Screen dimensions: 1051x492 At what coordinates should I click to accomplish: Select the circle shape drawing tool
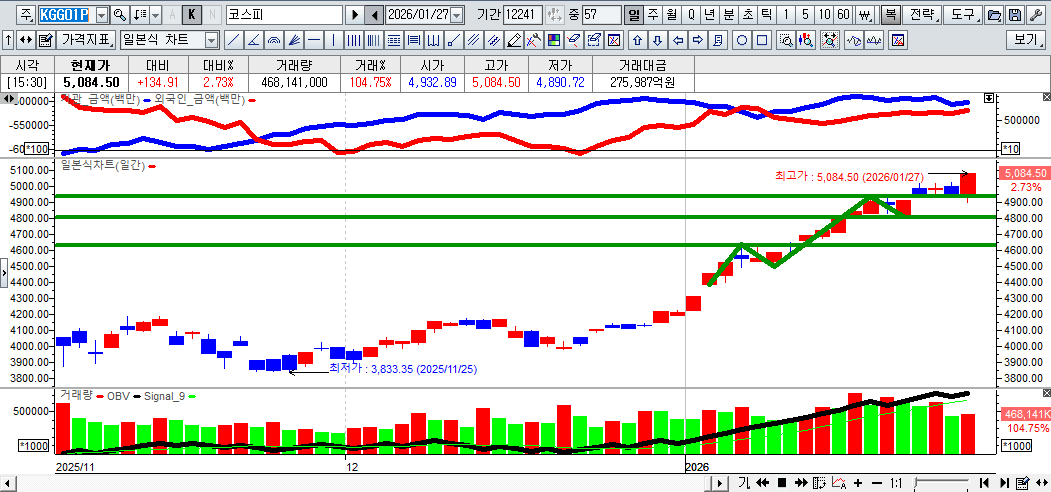coord(743,40)
